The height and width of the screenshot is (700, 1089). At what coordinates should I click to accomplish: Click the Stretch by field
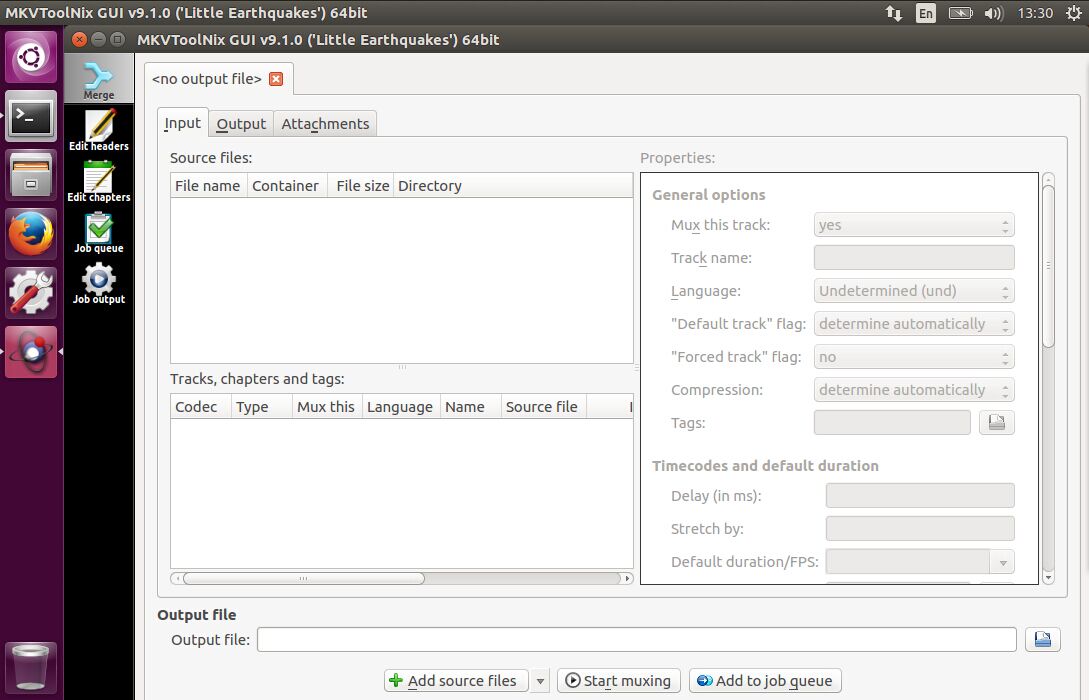(x=920, y=528)
